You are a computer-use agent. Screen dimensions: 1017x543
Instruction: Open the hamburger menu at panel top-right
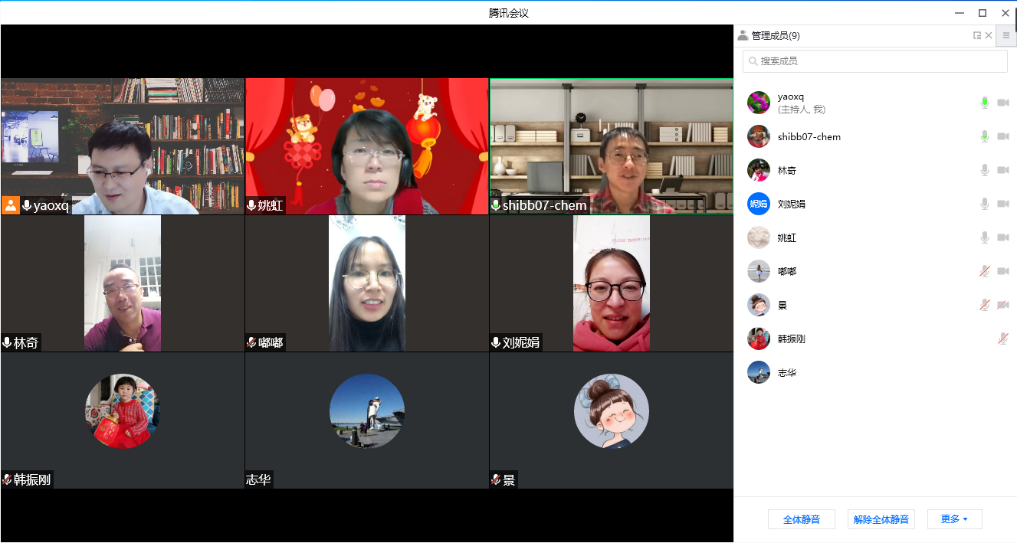[x=1006, y=36]
